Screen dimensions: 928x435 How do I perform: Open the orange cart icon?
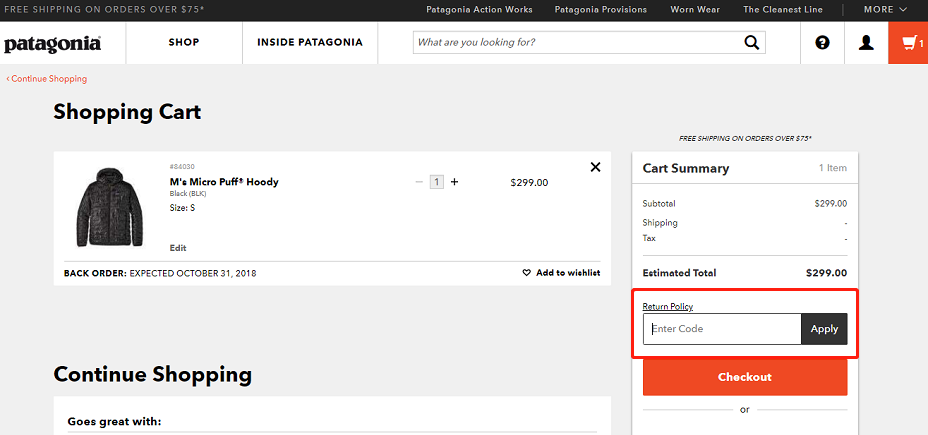click(x=908, y=43)
